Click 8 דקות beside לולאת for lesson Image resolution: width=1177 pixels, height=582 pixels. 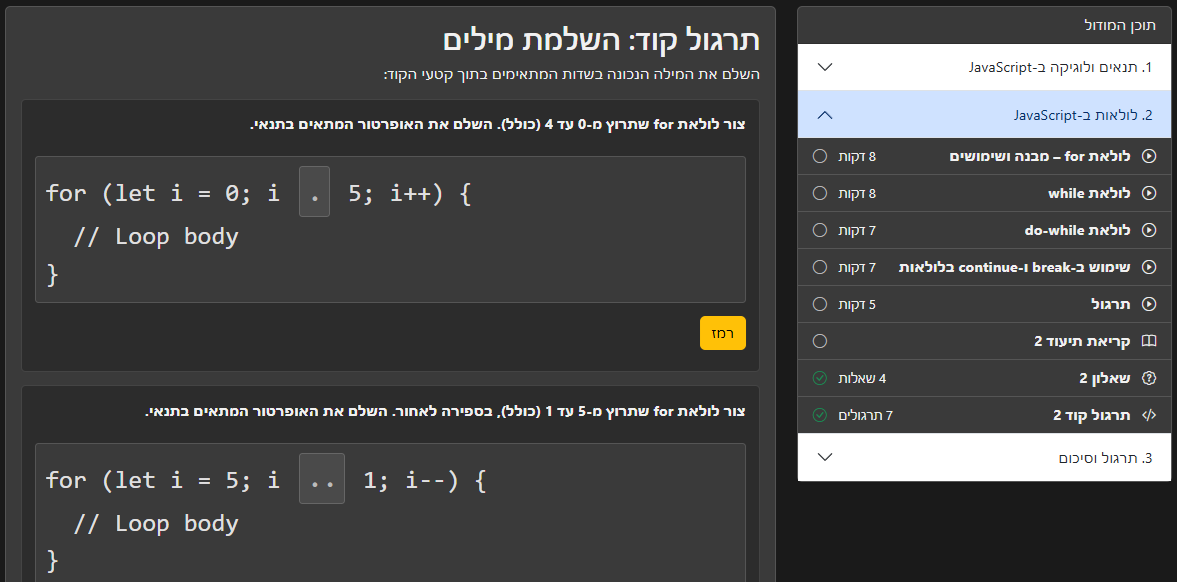click(857, 156)
